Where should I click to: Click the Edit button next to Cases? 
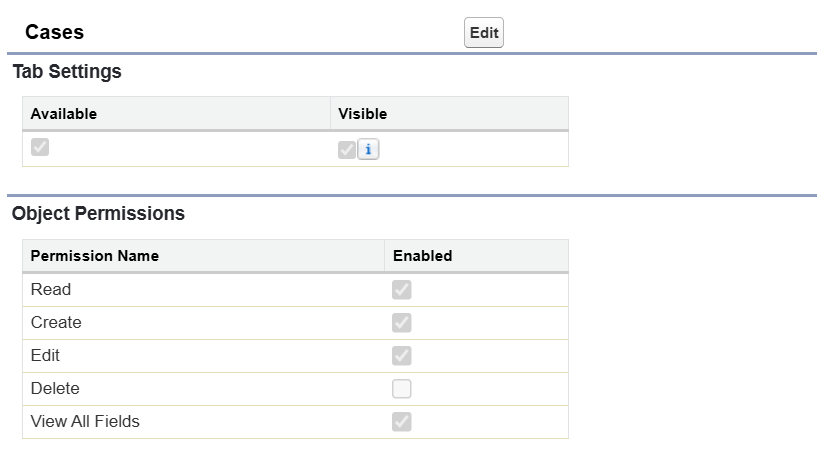(x=484, y=33)
